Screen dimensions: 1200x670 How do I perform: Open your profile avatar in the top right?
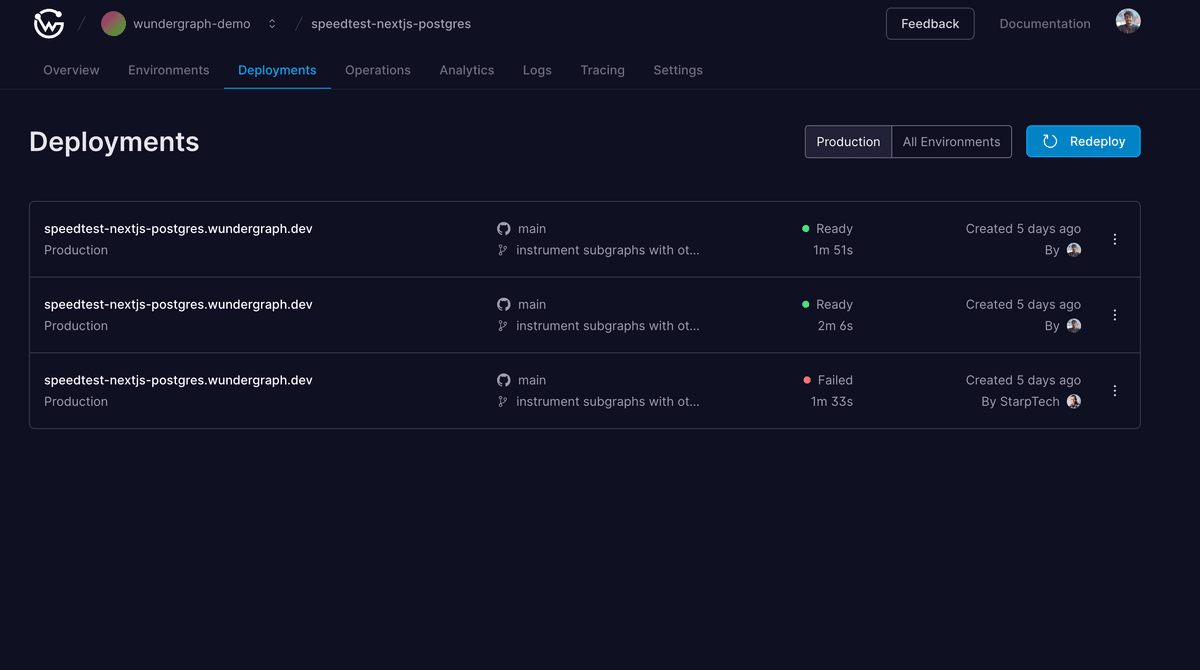click(x=1128, y=20)
